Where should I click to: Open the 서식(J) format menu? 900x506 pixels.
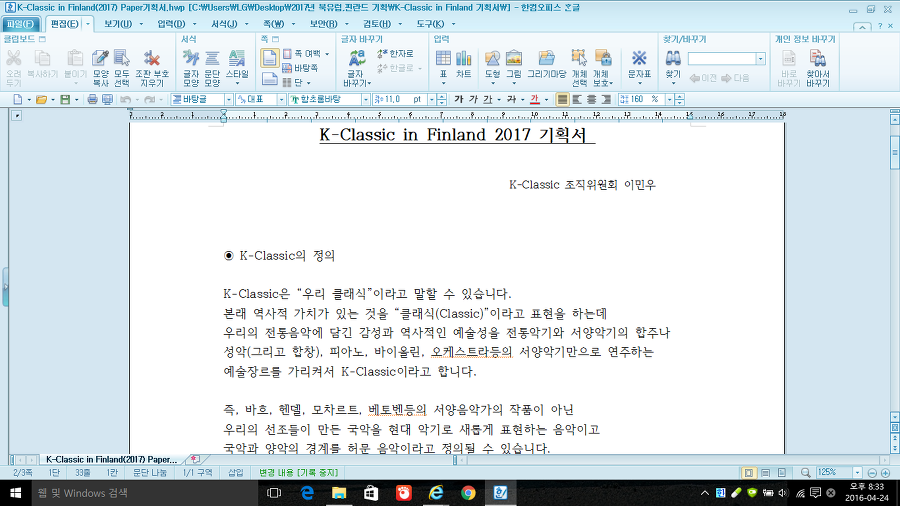(x=224, y=24)
